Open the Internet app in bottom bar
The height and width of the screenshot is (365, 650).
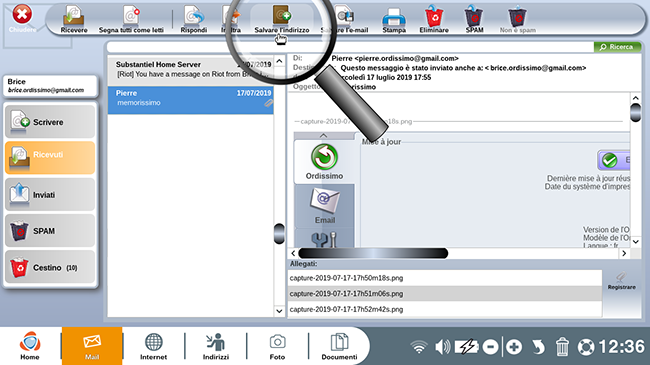[x=153, y=346]
